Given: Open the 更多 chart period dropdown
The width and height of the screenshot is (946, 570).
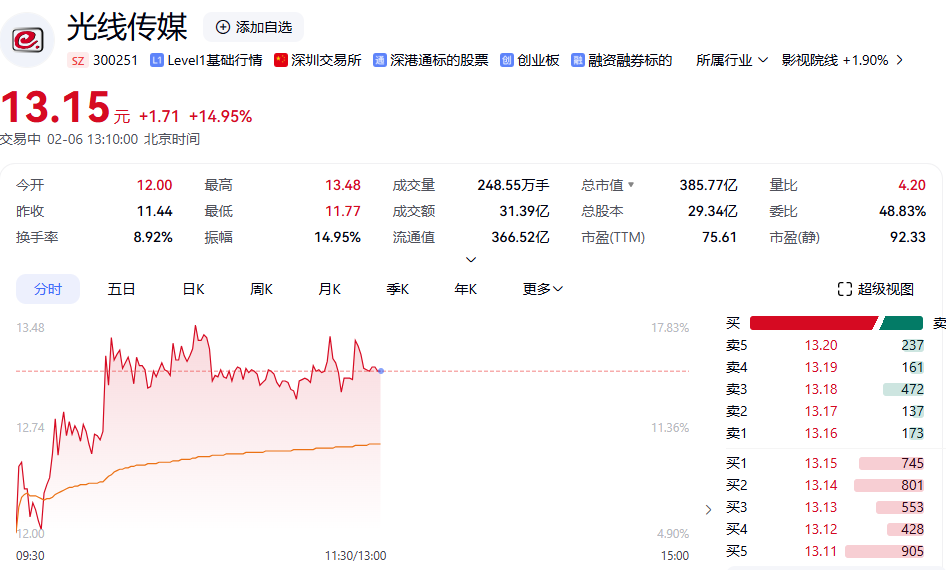Looking at the screenshot, I should pyautogui.click(x=542, y=289).
